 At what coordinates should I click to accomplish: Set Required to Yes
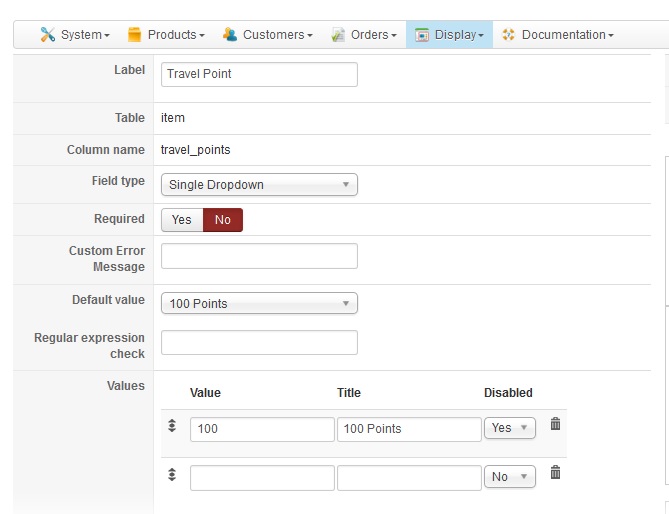[x=182, y=220]
